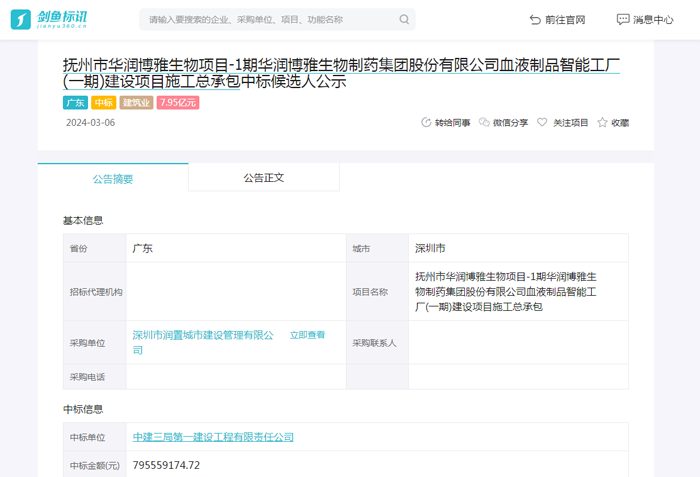The width and height of the screenshot is (700, 477).
Task: Focus the search box for companies and projects
Action: click(x=277, y=19)
